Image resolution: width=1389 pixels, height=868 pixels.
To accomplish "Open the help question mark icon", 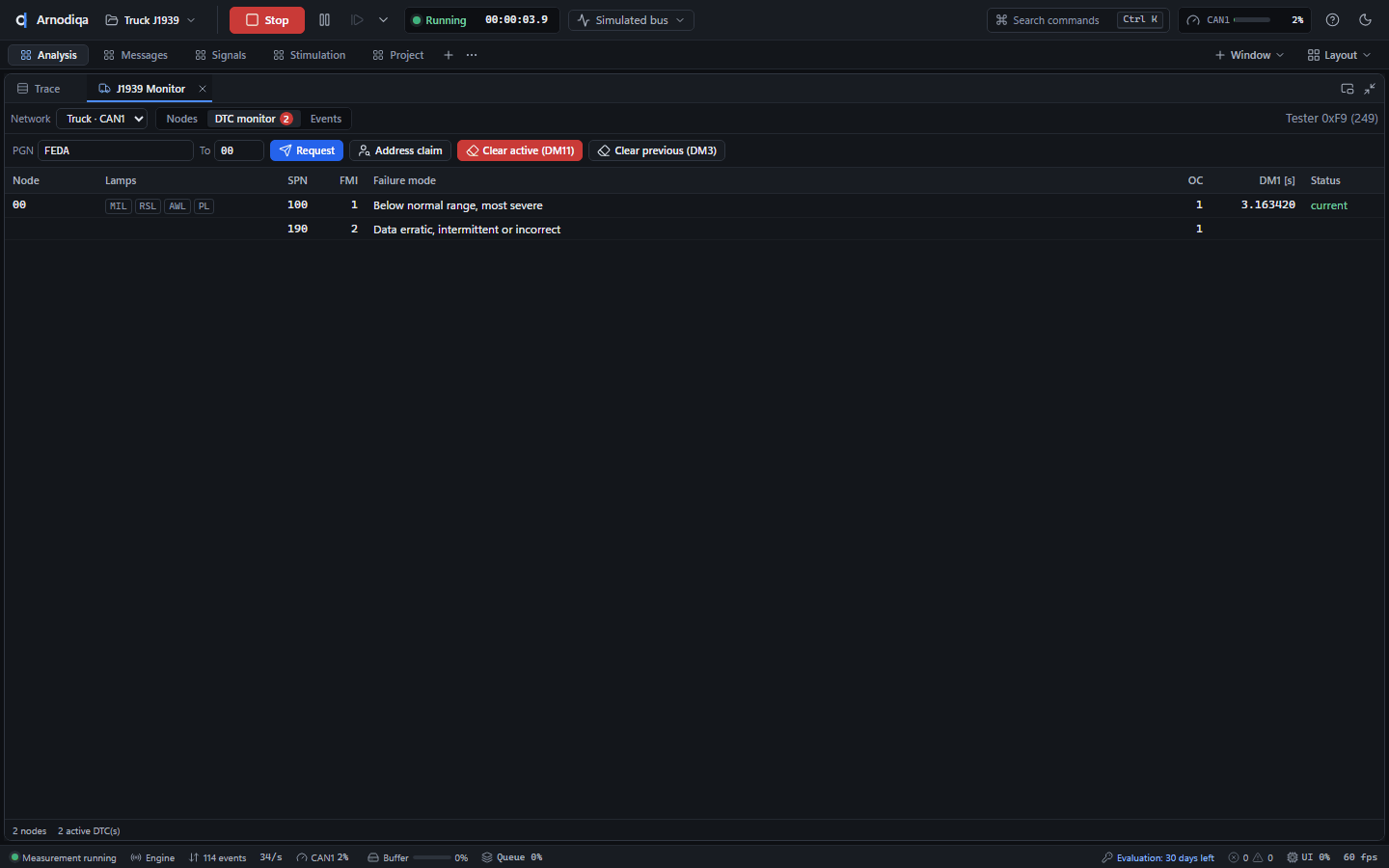I will tap(1332, 20).
